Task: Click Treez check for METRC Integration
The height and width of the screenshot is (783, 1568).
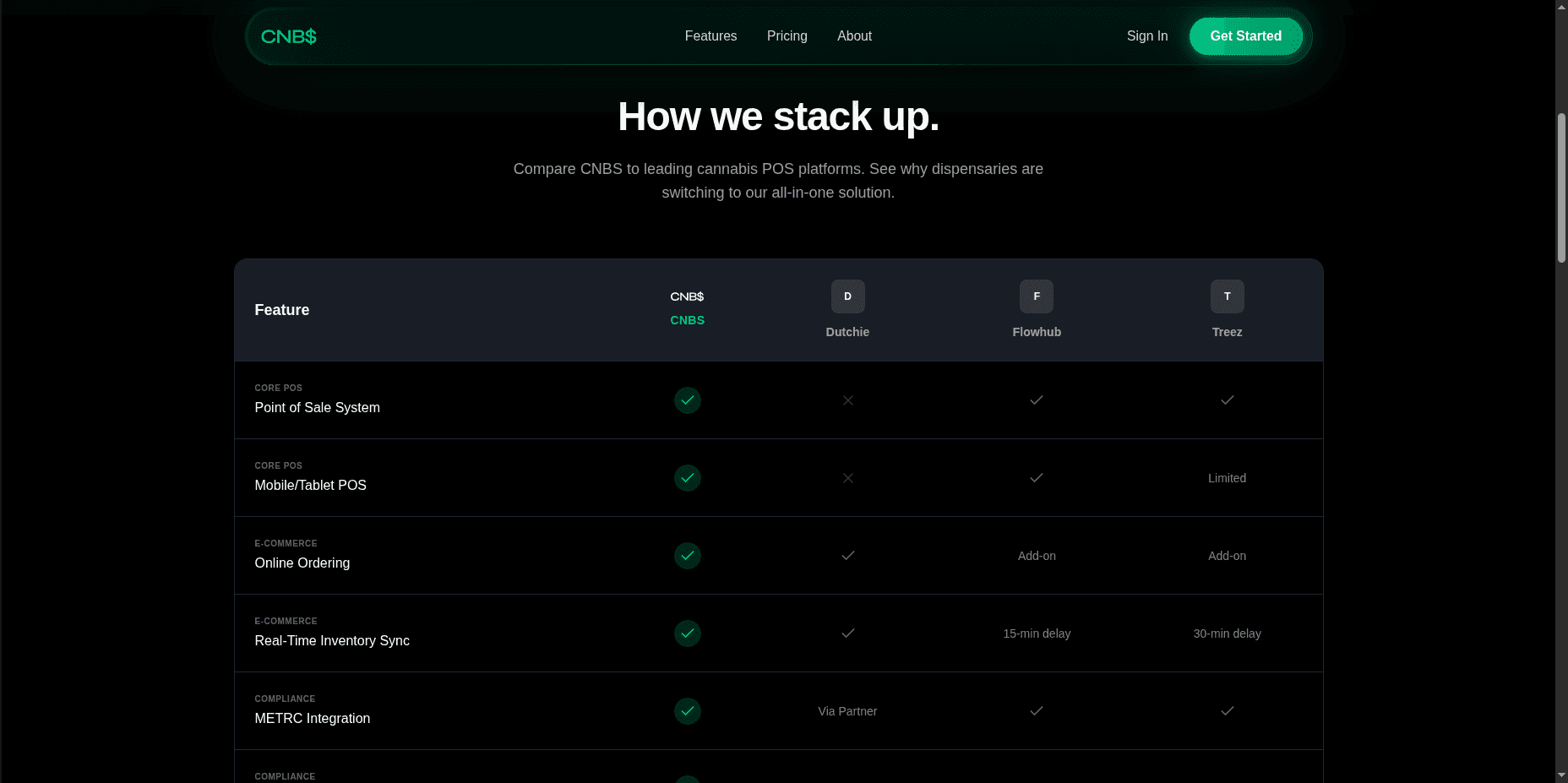Action: pyautogui.click(x=1227, y=711)
